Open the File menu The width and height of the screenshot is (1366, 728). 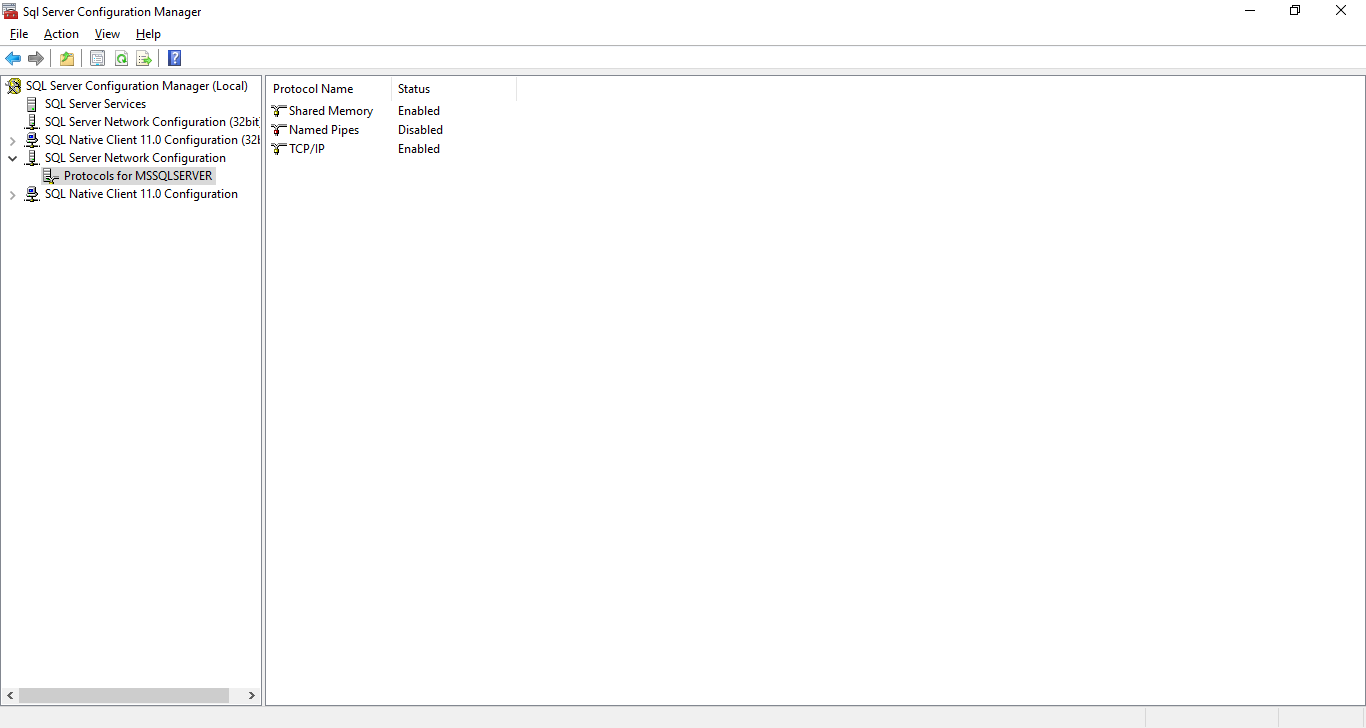(19, 34)
